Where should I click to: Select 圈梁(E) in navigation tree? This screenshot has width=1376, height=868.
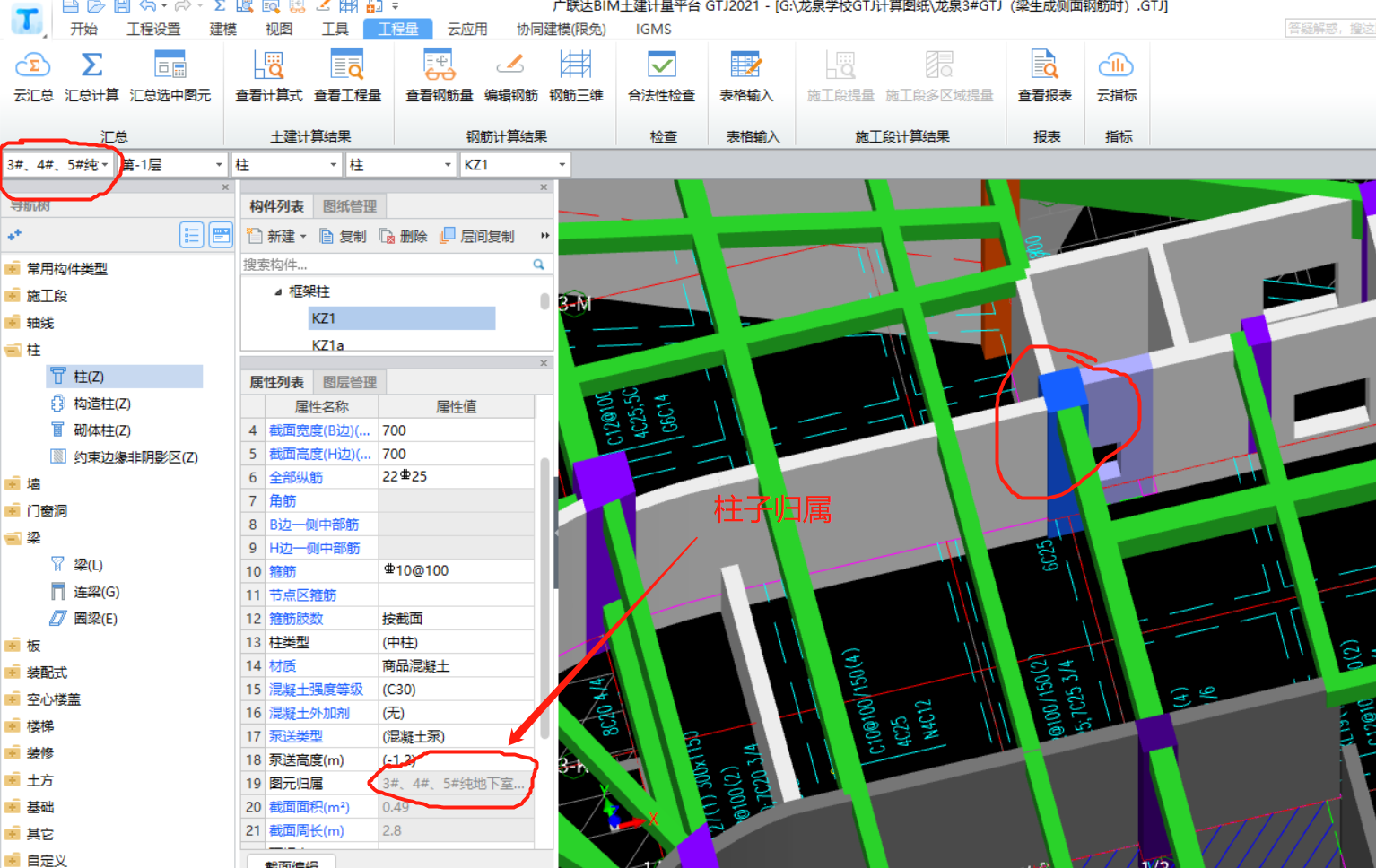(x=84, y=619)
